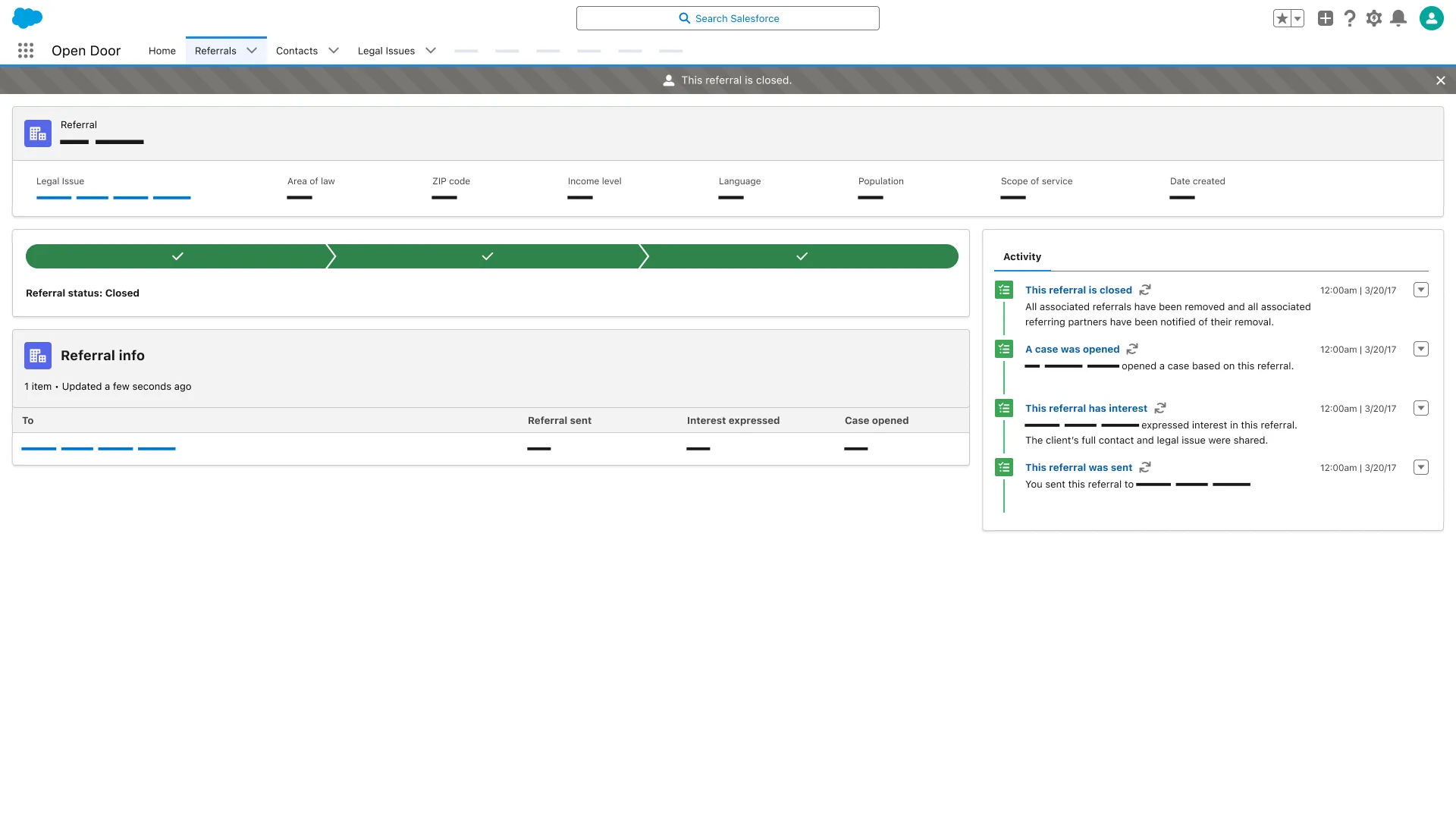The height and width of the screenshot is (819, 1456).
Task: Click the Interest expressed column header
Action: 733,421
